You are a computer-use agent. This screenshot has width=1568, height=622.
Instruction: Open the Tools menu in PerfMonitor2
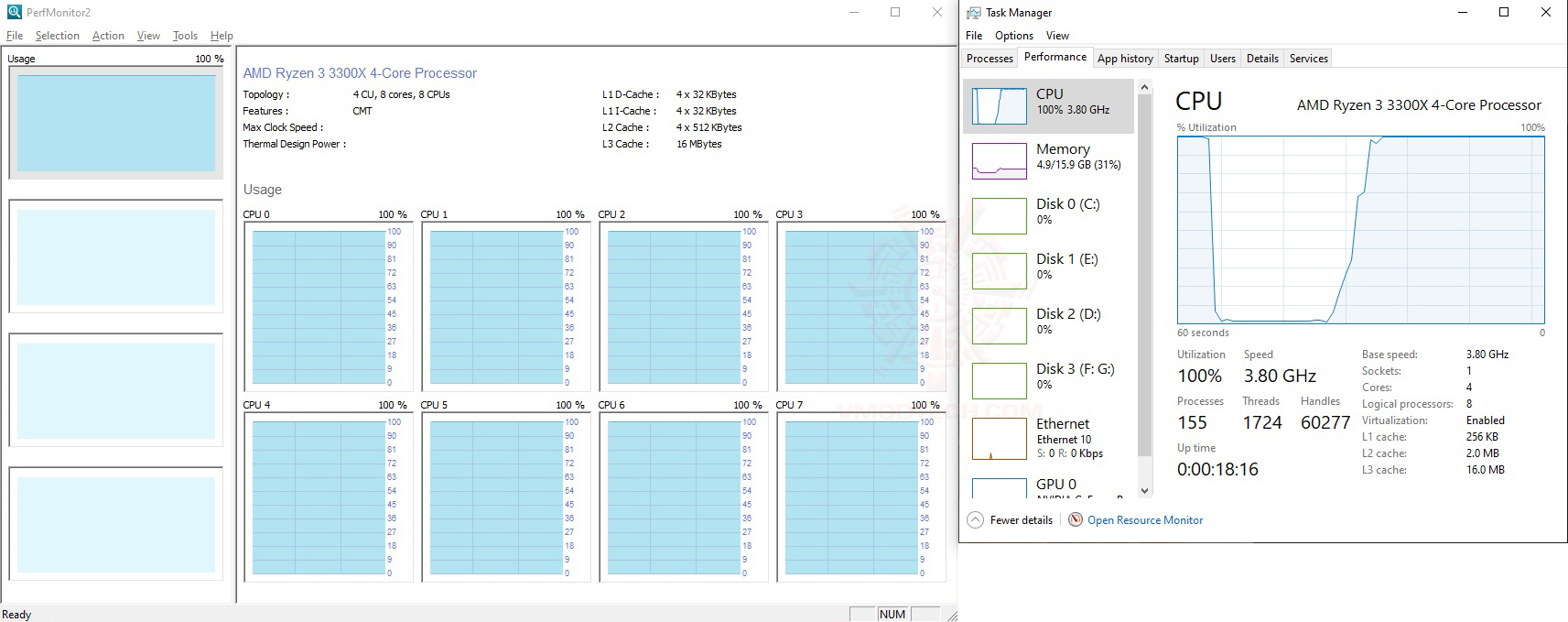[x=185, y=36]
